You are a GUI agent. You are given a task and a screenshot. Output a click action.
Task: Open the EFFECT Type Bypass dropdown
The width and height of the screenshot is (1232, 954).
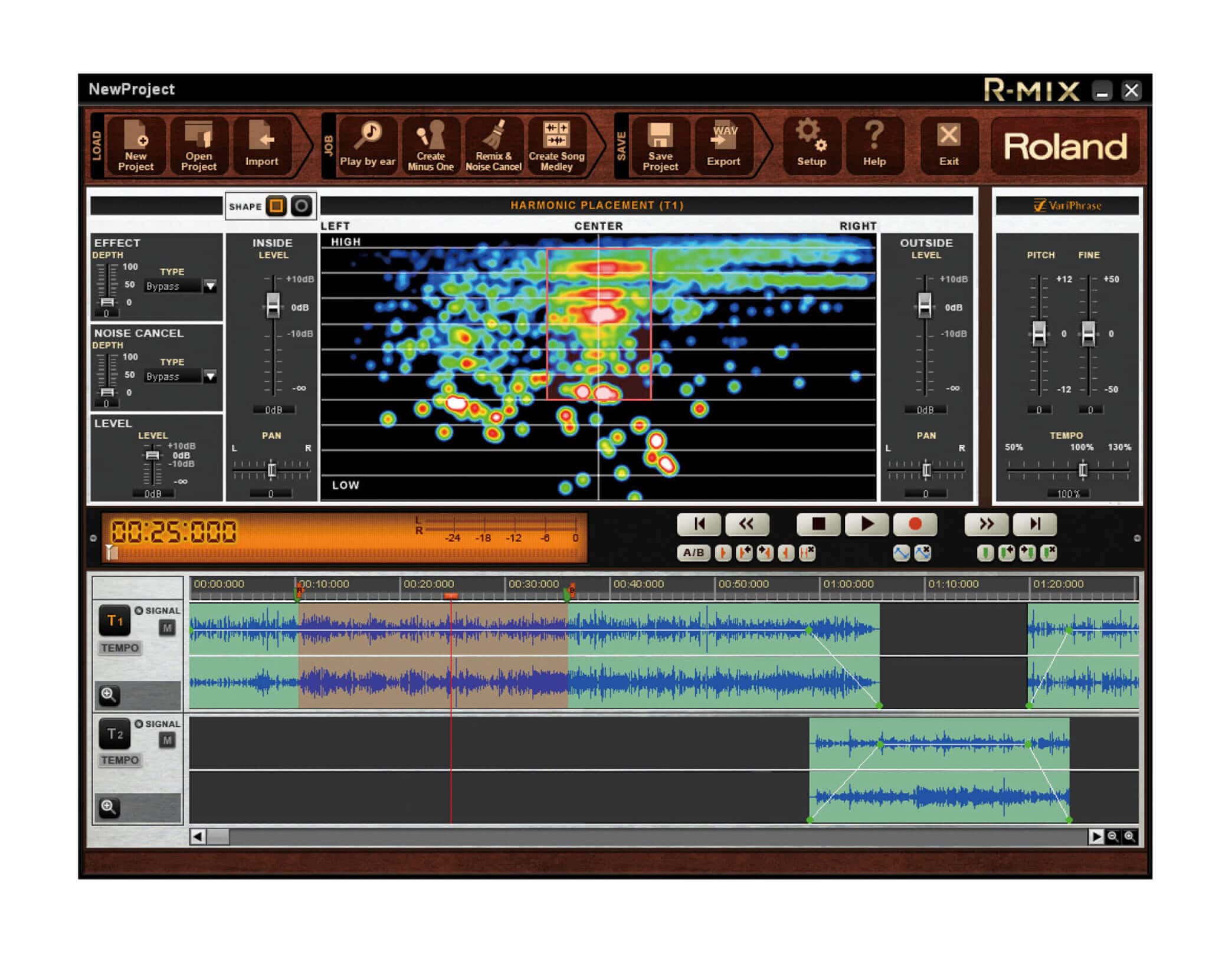point(210,286)
